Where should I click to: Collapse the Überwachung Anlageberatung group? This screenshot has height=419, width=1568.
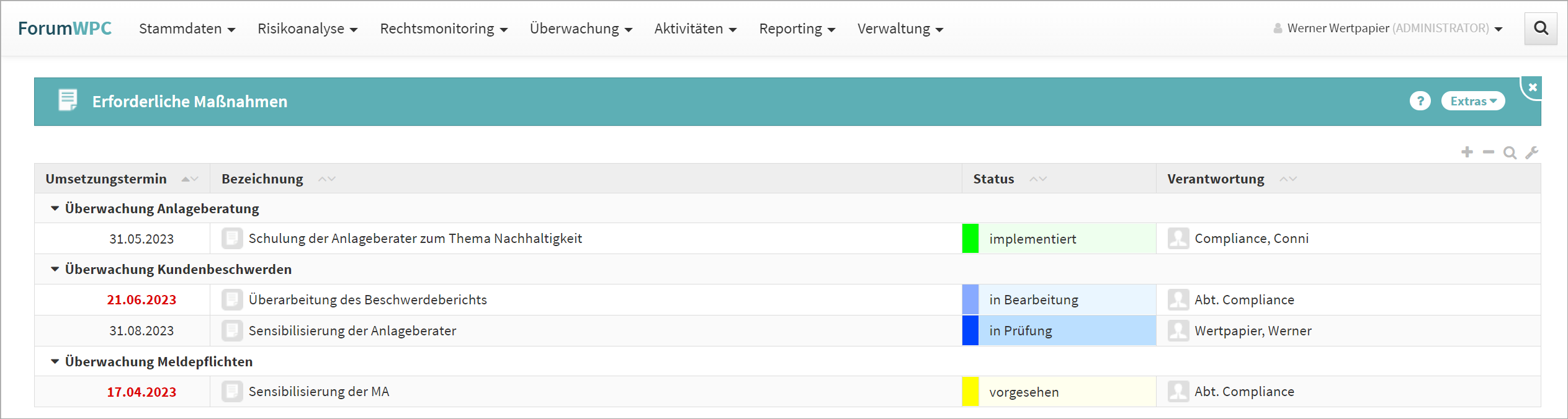pos(55,209)
